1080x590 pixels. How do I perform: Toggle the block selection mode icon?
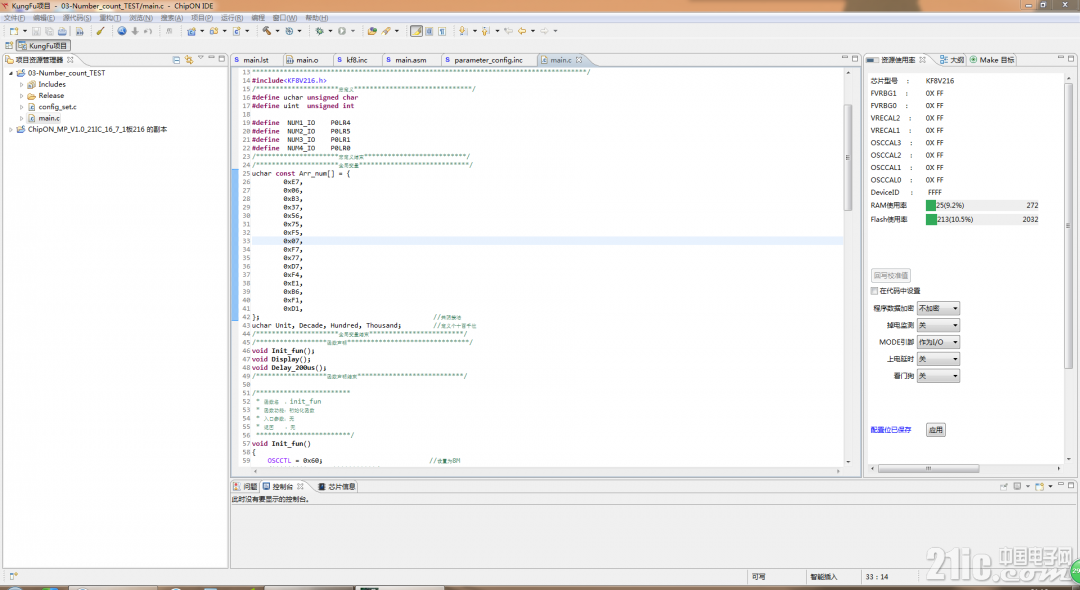pyautogui.click(x=429, y=31)
